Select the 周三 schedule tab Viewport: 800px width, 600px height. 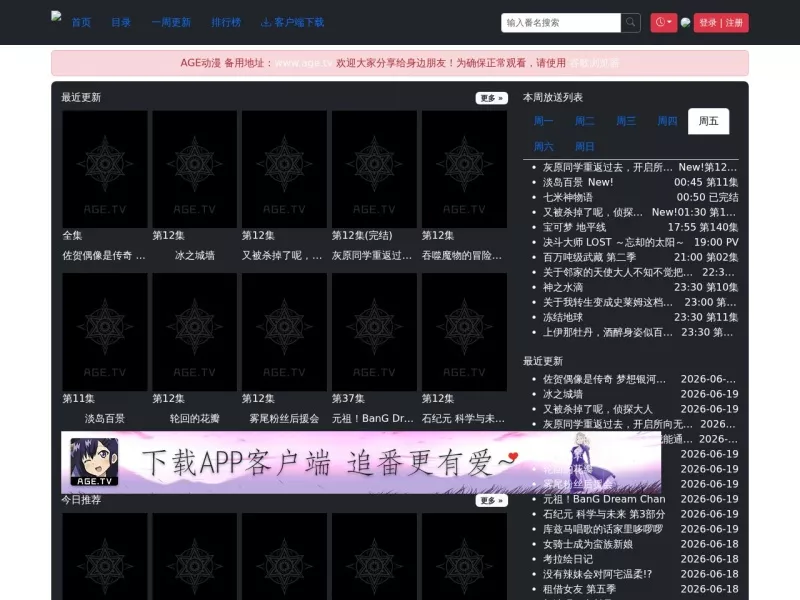pyautogui.click(x=626, y=121)
